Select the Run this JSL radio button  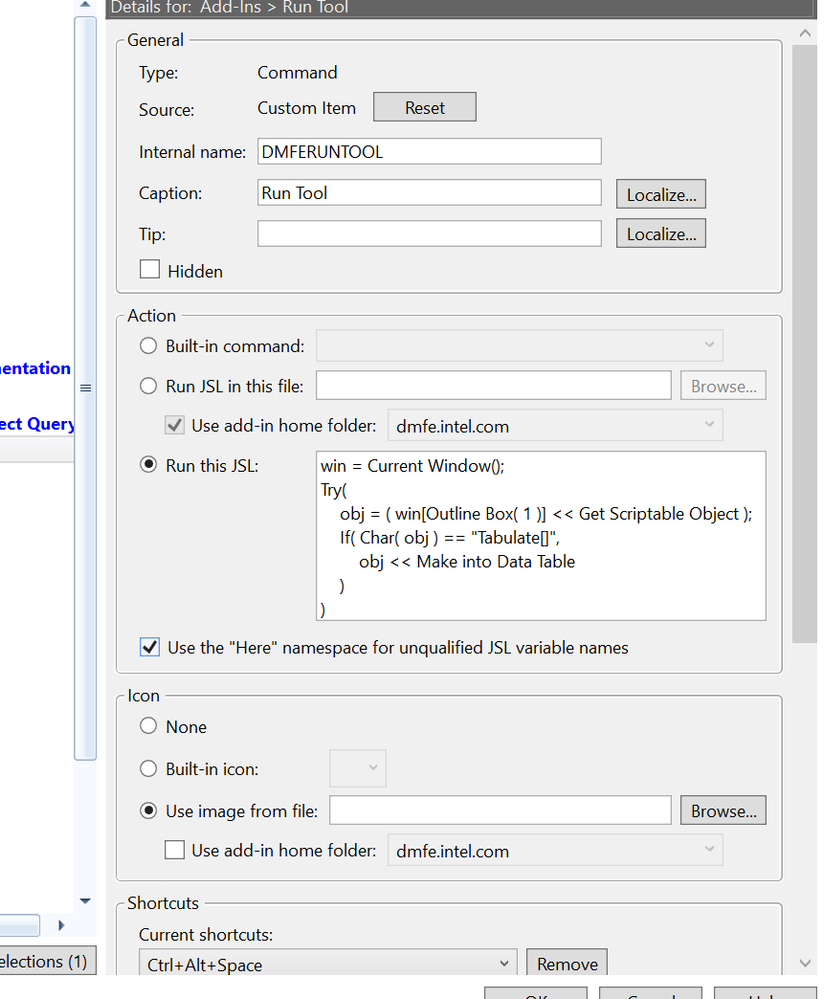(x=148, y=465)
